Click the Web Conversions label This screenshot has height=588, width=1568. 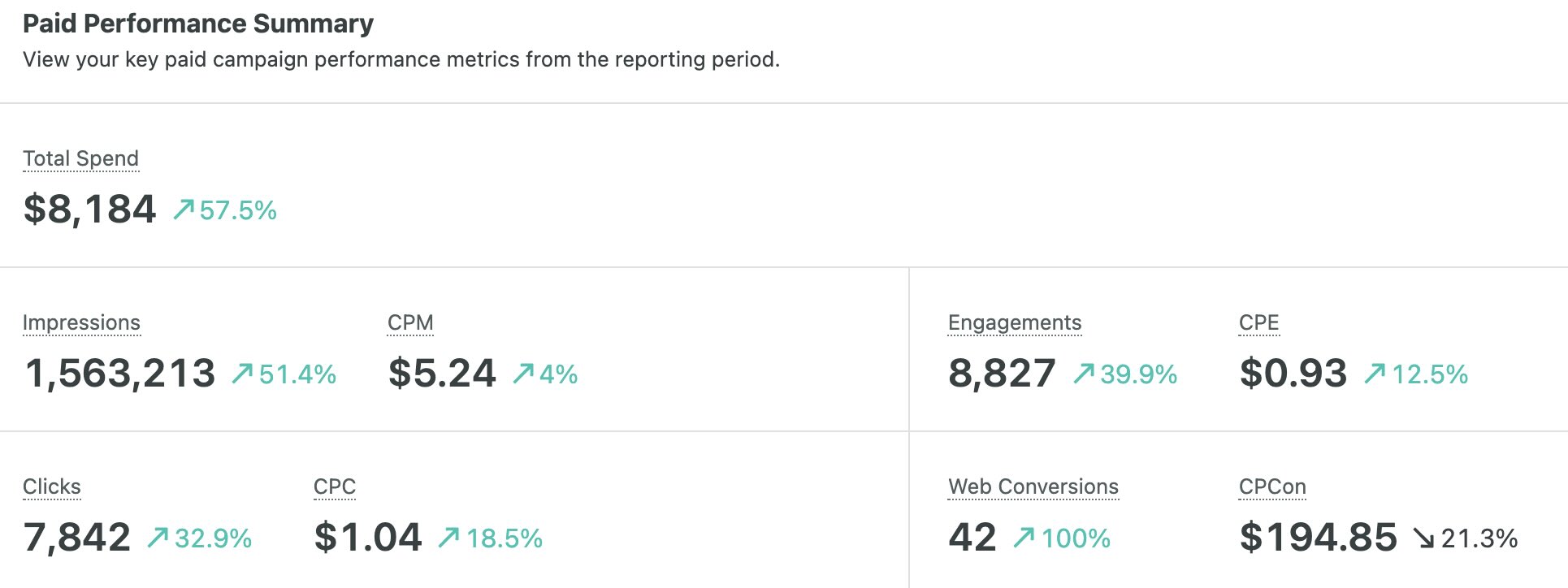tap(1033, 486)
